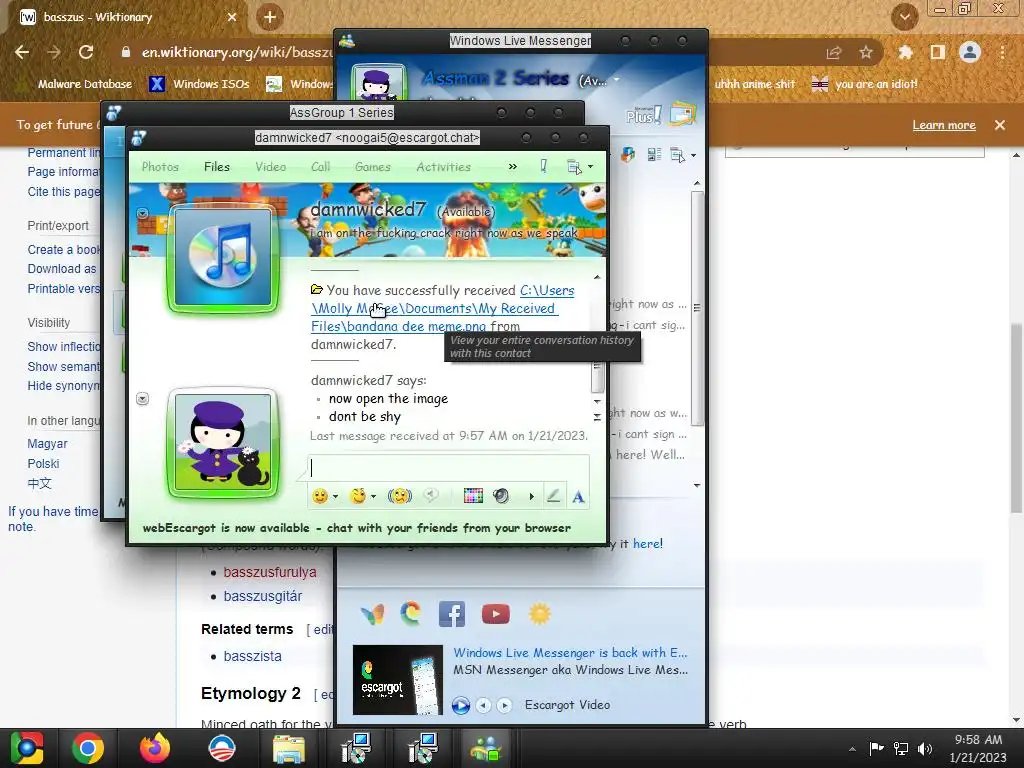Click Messenger Plus! logo in main window
Screen dimensions: 1024x768
(x=644, y=115)
